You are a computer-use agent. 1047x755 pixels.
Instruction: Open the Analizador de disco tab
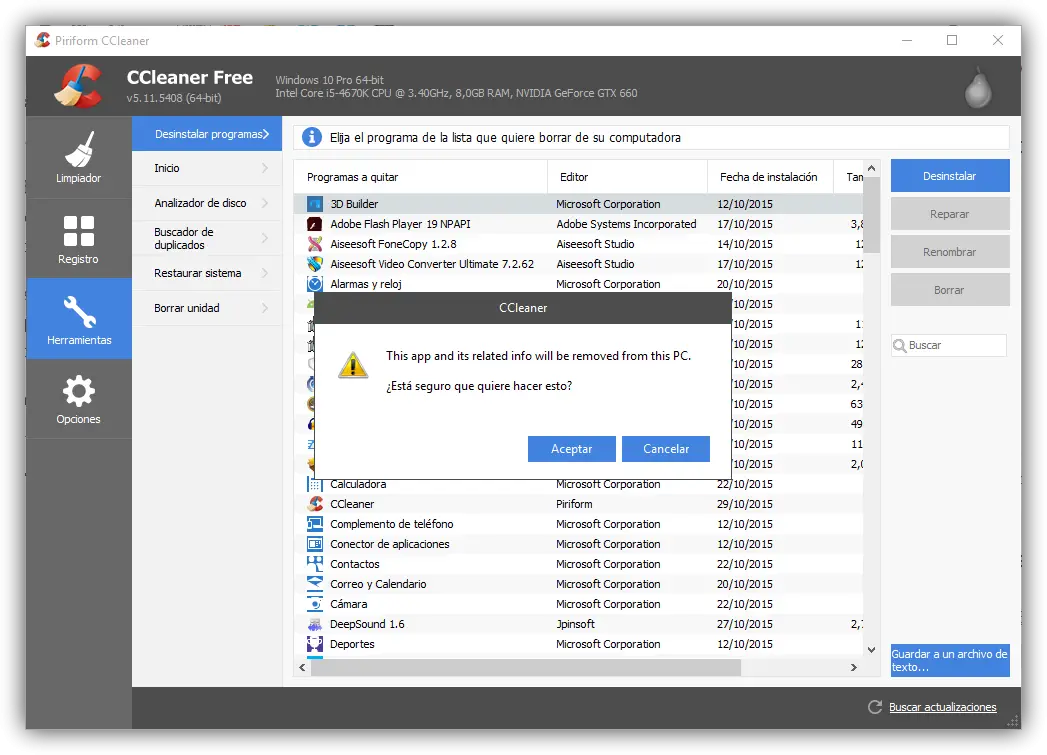(207, 203)
